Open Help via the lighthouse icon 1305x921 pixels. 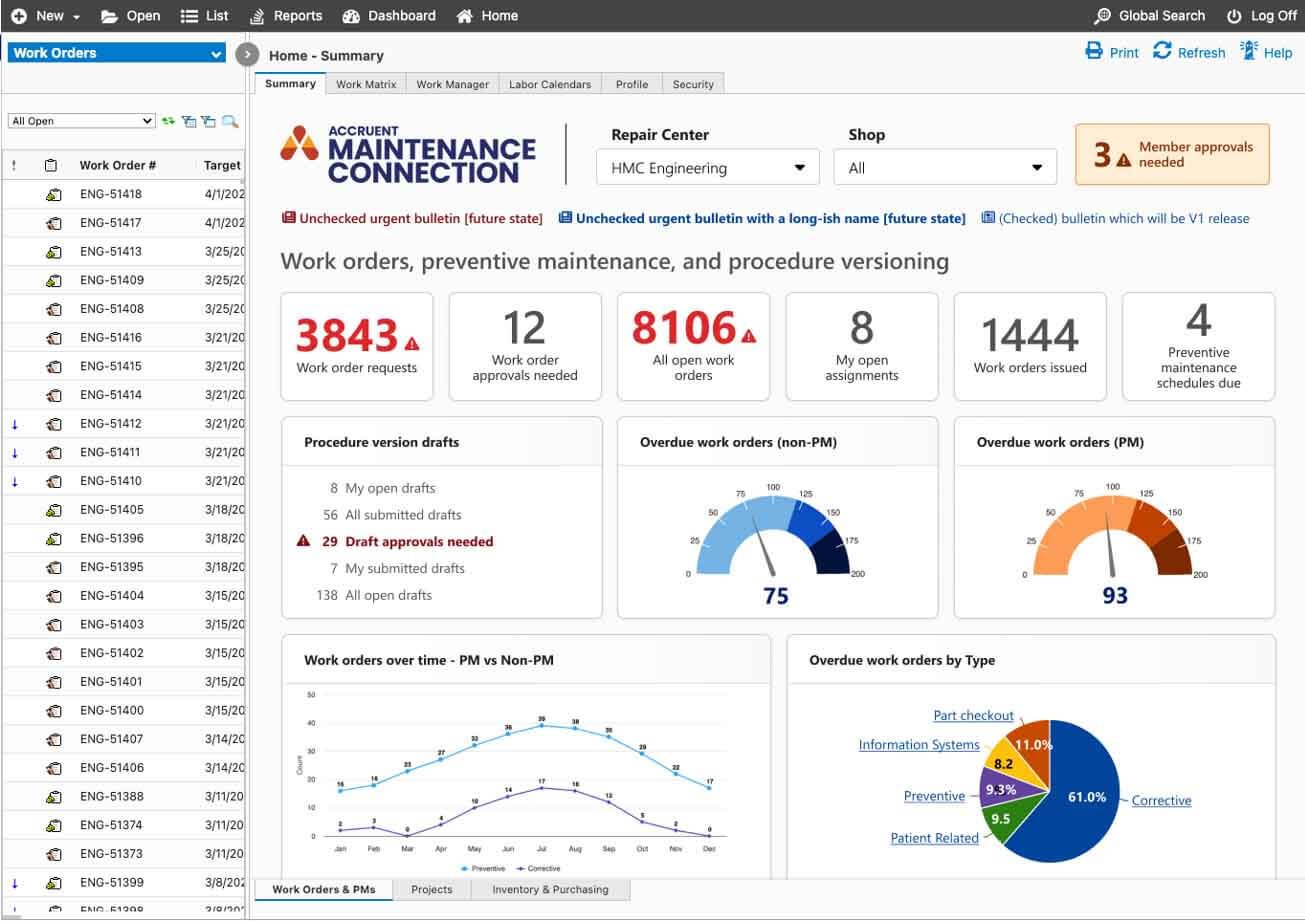[x=1248, y=52]
